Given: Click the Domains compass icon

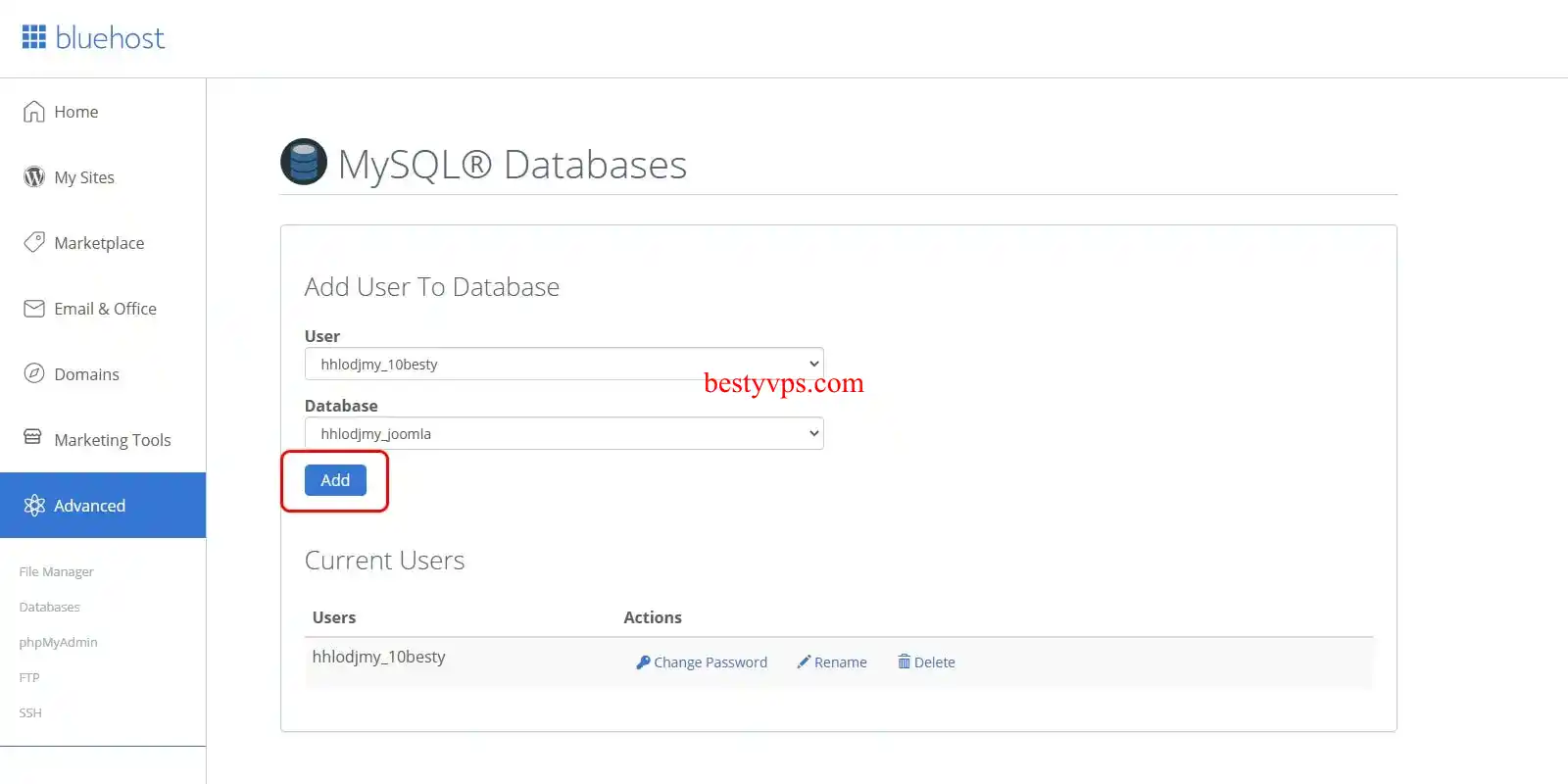Looking at the screenshot, I should [x=34, y=373].
